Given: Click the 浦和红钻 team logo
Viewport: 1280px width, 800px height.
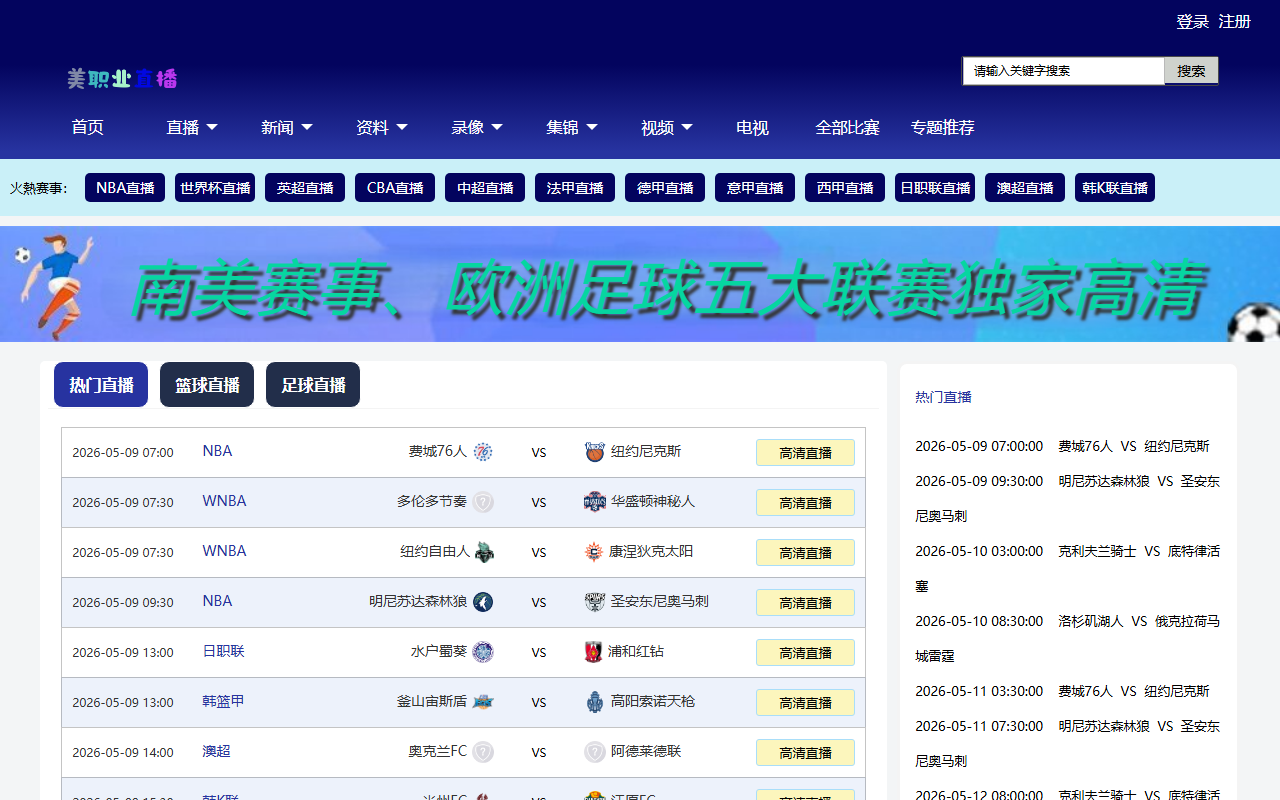Looking at the screenshot, I should point(595,652).
